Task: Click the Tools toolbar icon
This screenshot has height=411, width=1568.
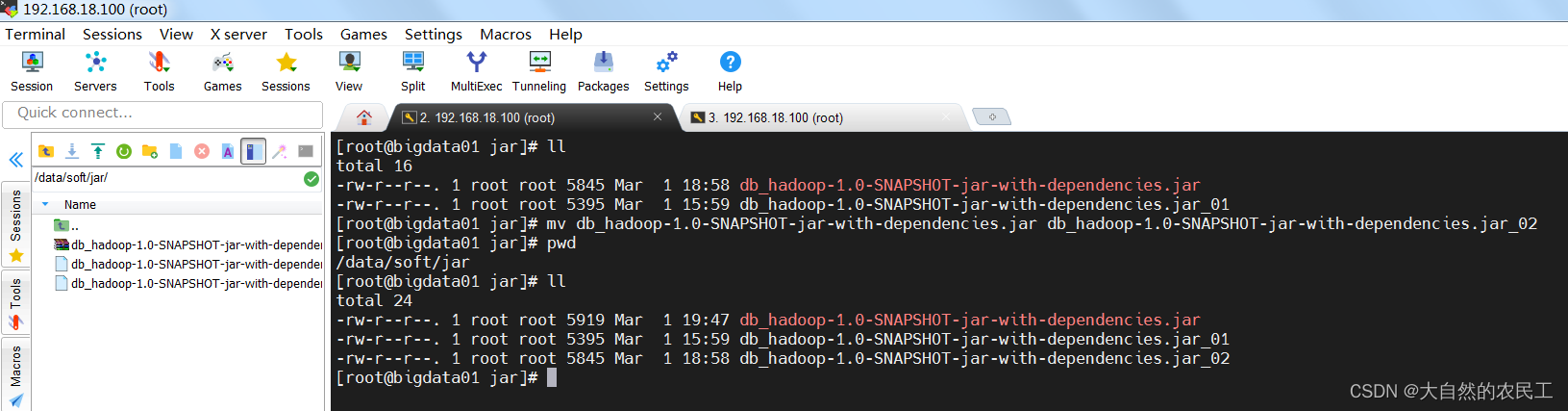Action: (x=159, y=72)
